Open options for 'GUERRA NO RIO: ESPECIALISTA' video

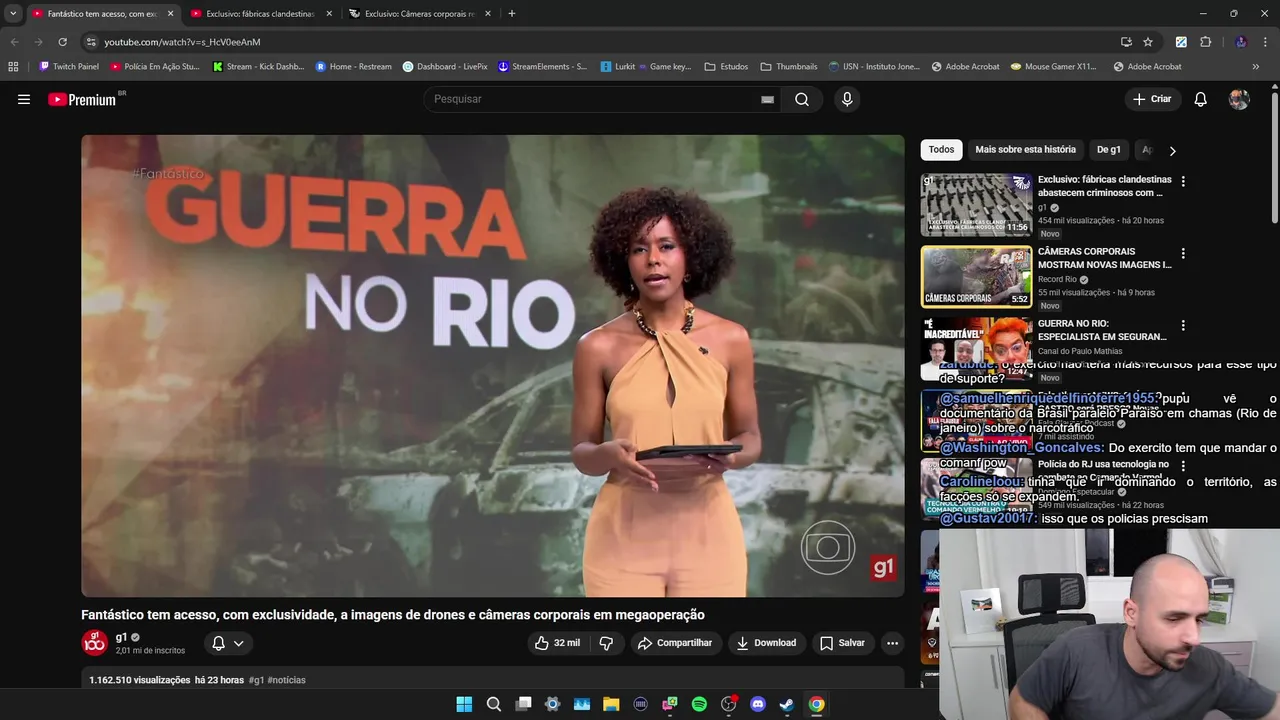point(1183,325)
